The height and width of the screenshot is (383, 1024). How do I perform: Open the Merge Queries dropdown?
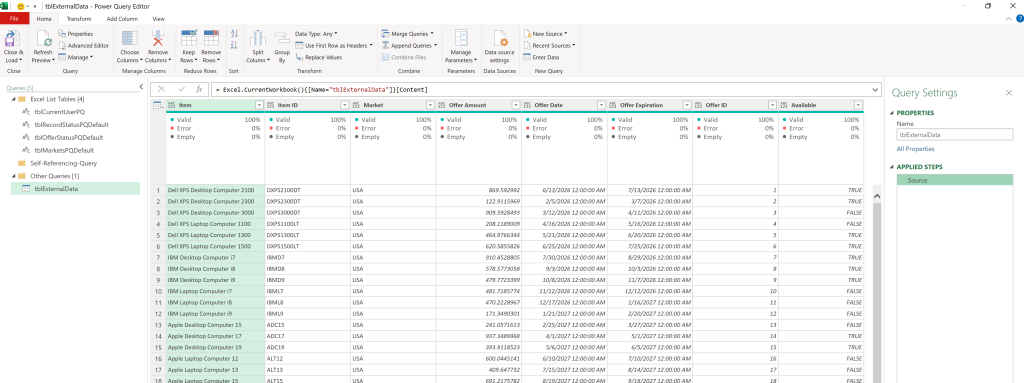pos(409,33)
